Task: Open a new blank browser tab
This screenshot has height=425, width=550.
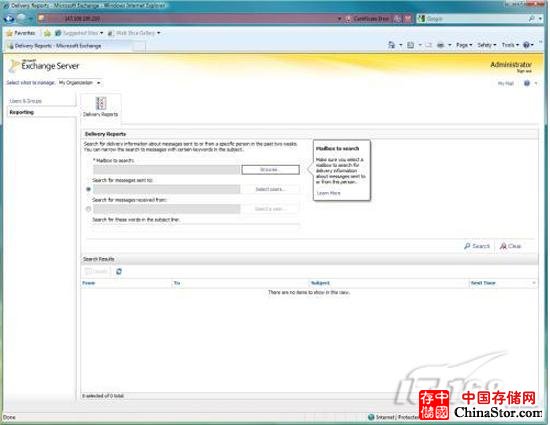Action: coord(140,46)
